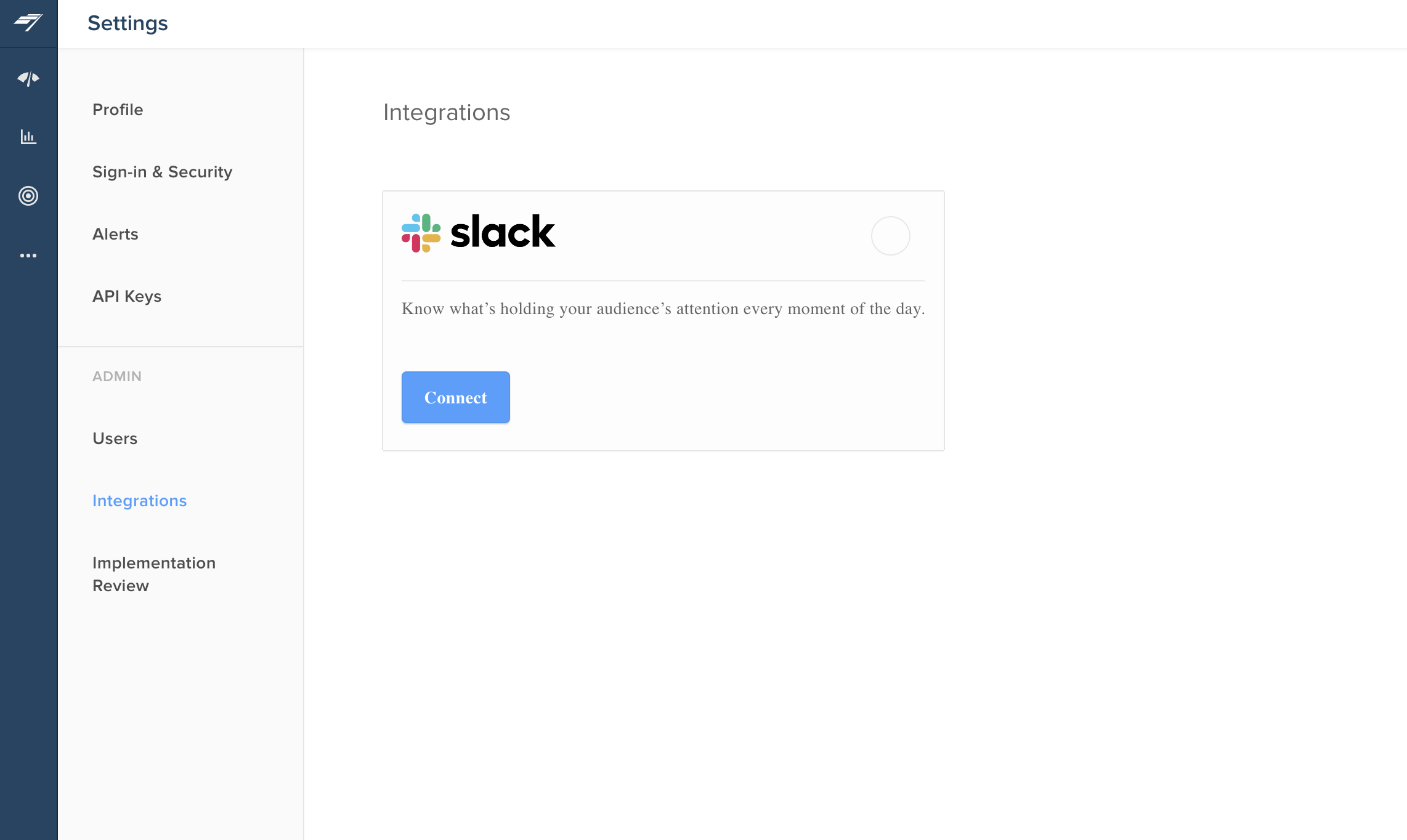Click the Settings page title
Image resolution: width=1407 pixels, height=840 pixels.
tap(128, 23)
